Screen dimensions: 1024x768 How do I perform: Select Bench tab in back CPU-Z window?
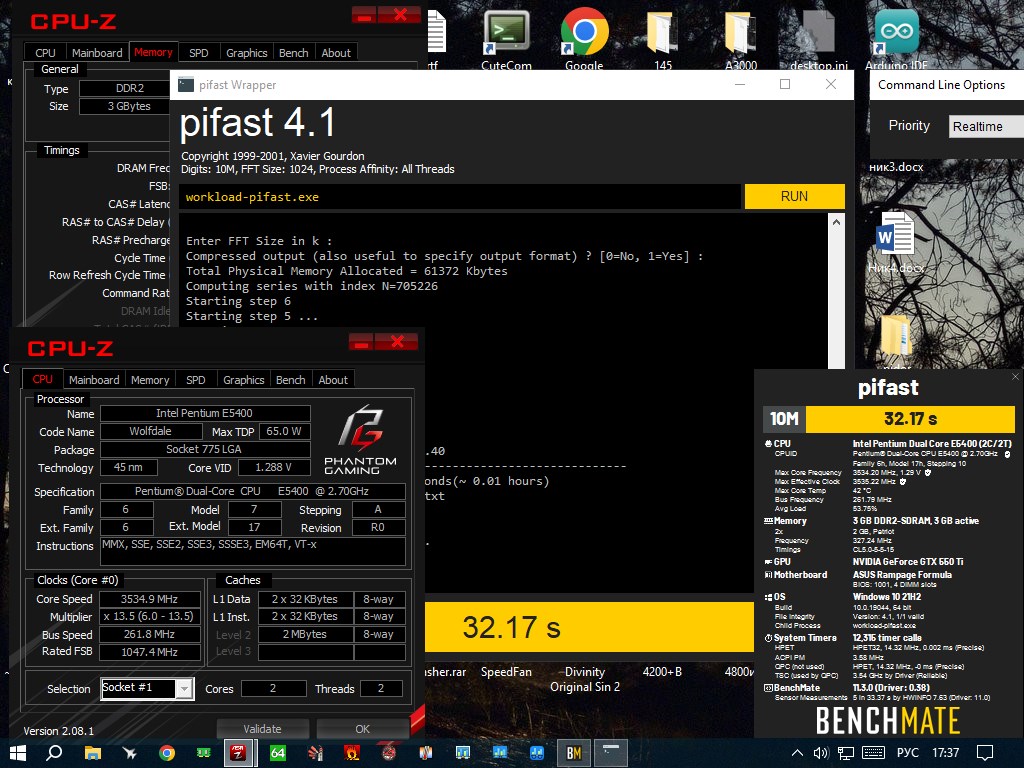pos(293,52)
